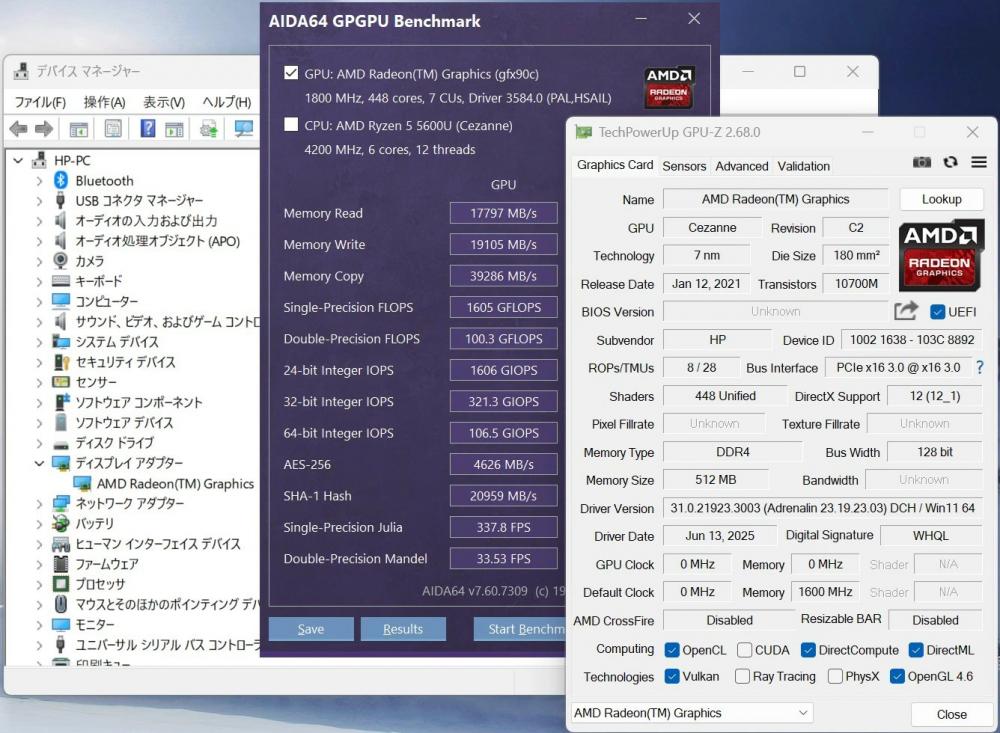The width and height of the screenshot is (1000, 733).
Task: Click the BIOS export share icon in GPU-Z
Action: (x=906, y=311)
